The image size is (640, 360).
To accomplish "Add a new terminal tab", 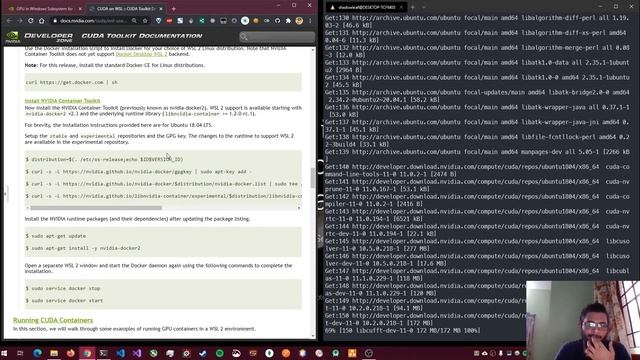I will click(x=413, y=7).
